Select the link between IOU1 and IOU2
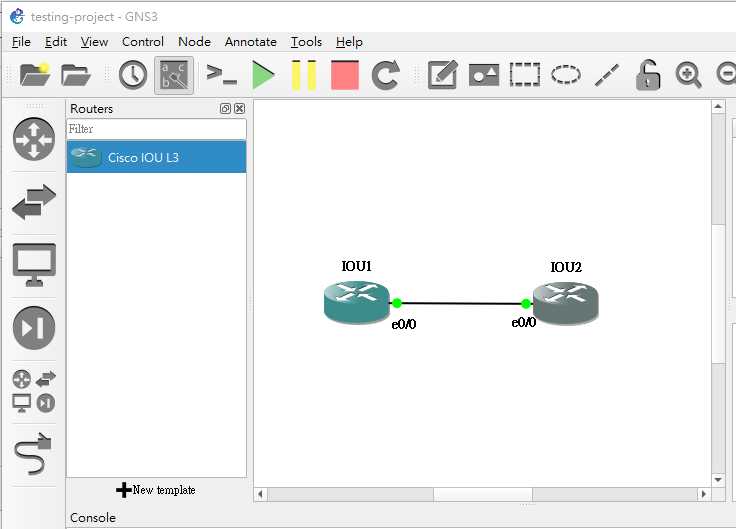Image resolution: width=736 pixels, height=529 pixels. click(x=461, y=303)
